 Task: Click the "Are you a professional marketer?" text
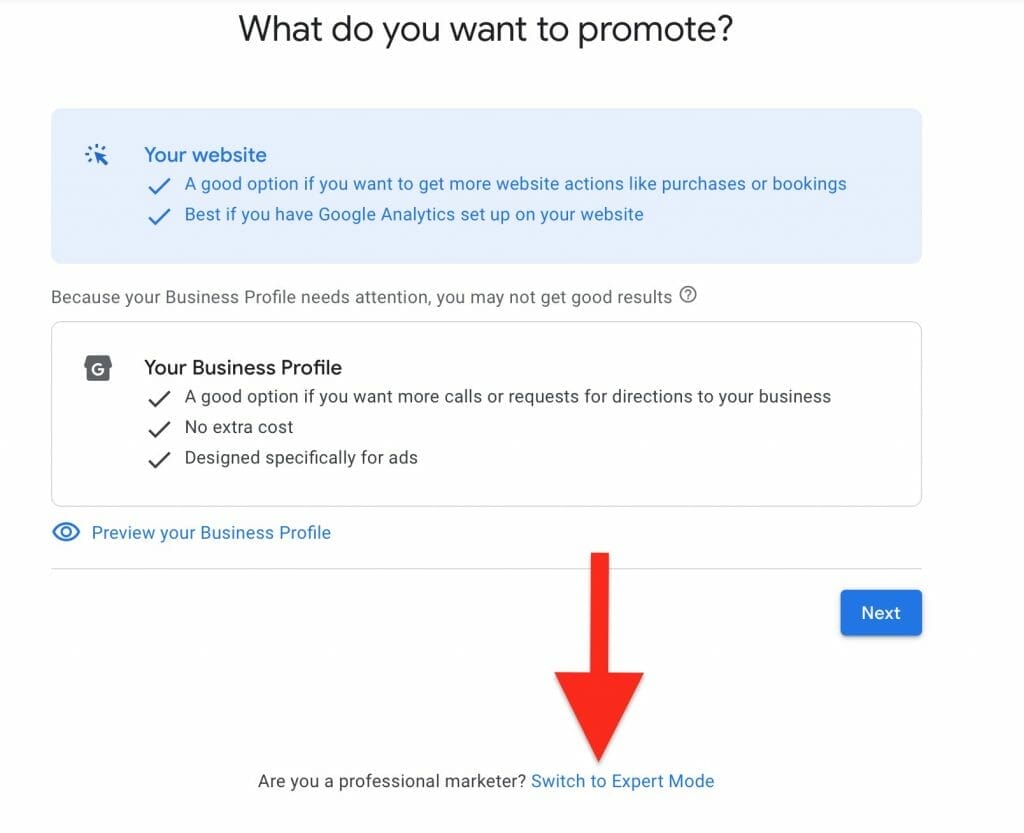coord(392,781)
